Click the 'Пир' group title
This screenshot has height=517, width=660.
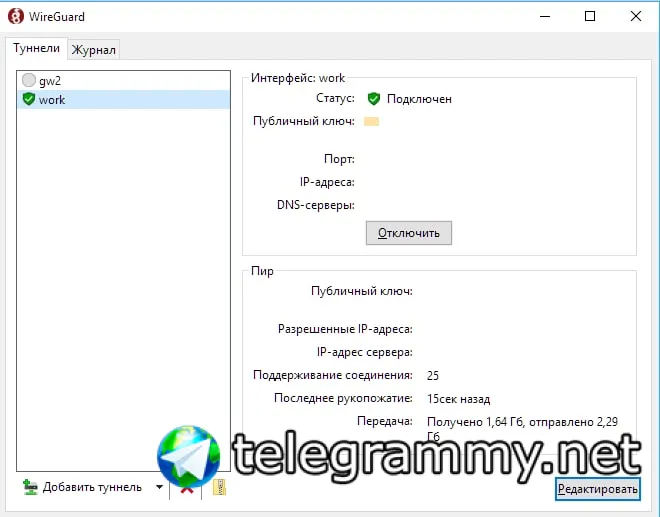[x=262, y=271]
